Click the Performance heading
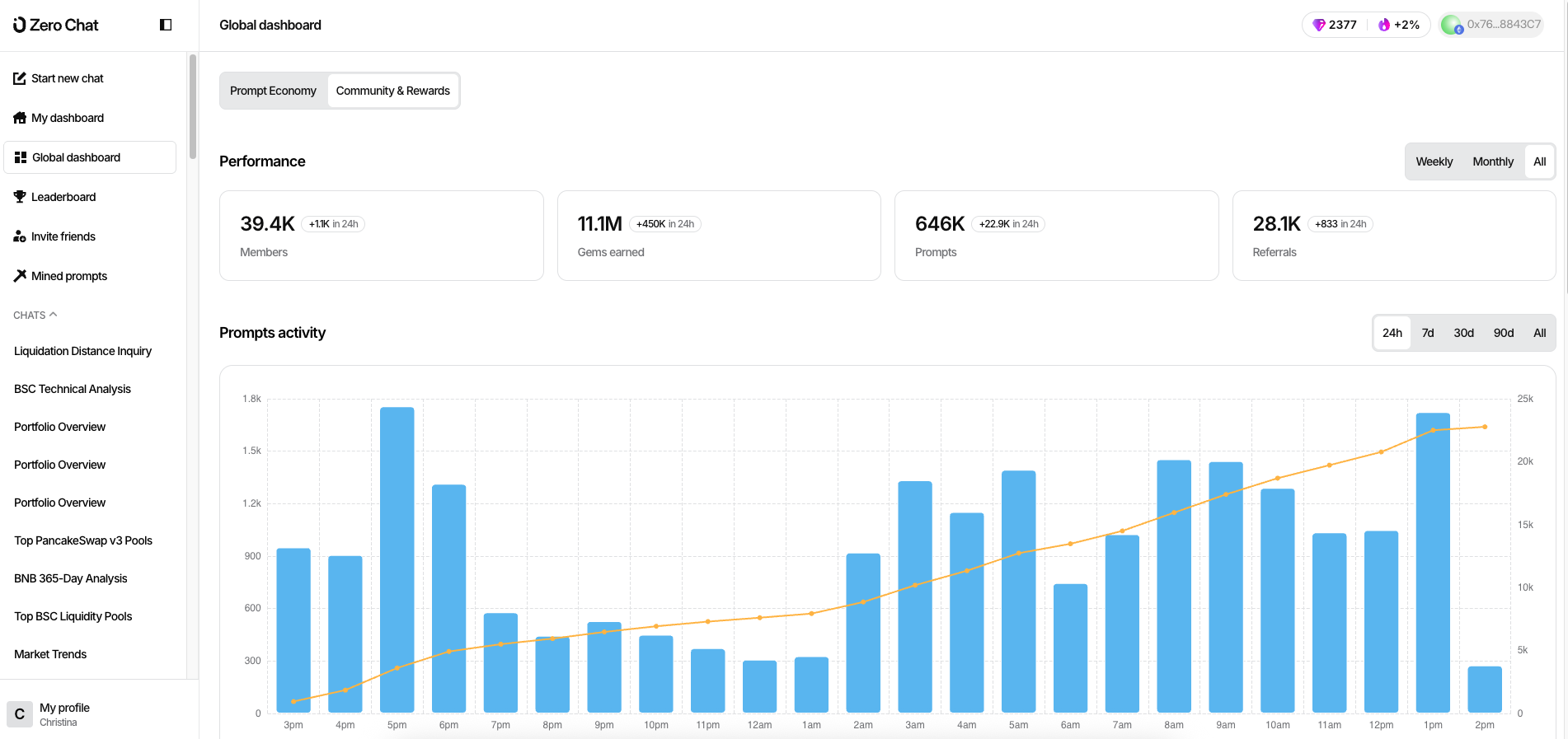This screenshot has width=1568, height=739. click(262, 161)
